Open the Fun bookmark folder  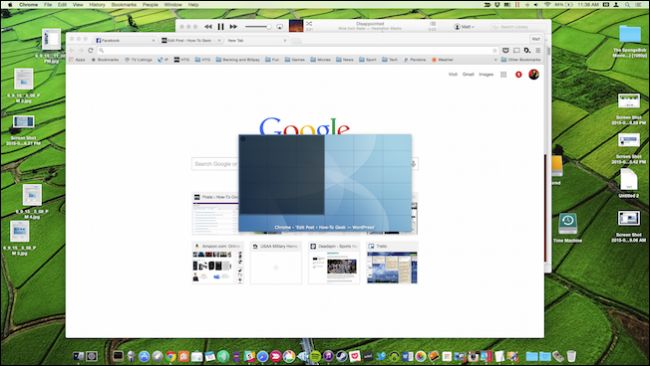pyautogui.click(x=272, y=60)
